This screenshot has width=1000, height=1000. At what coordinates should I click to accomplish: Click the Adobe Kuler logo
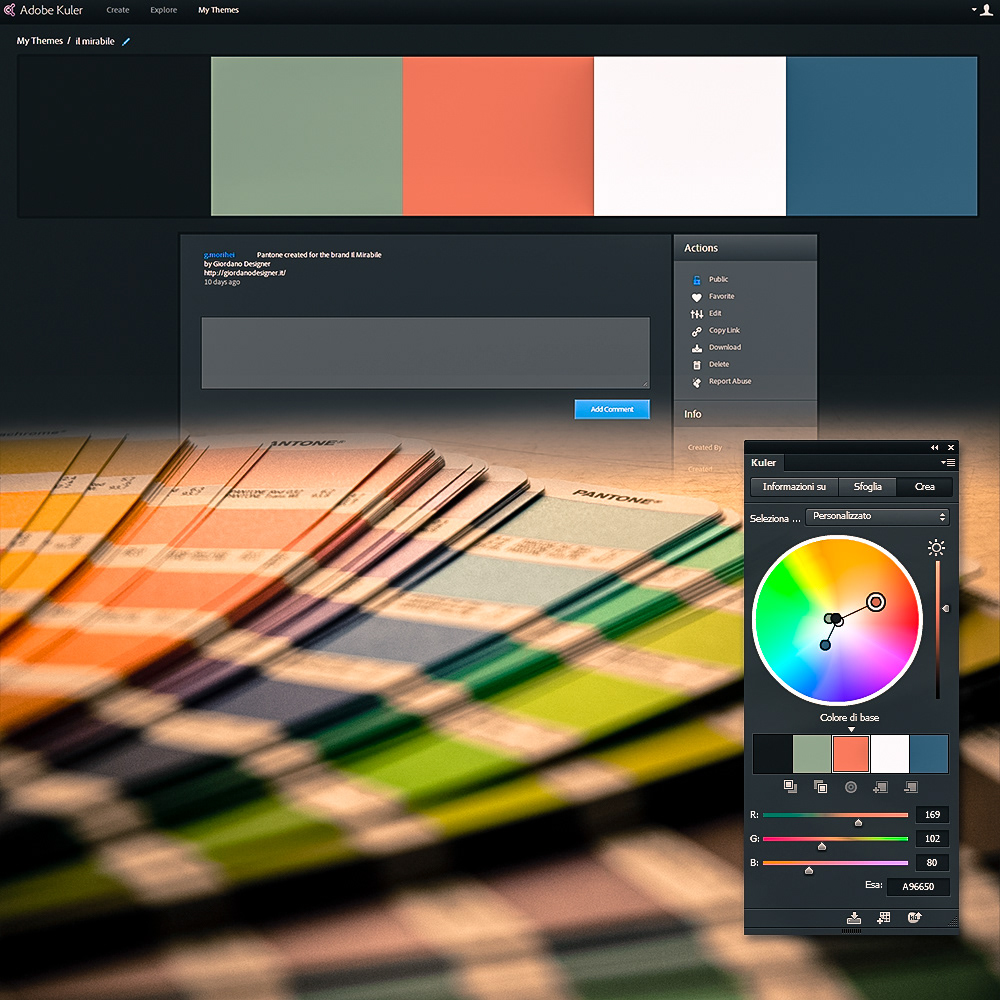click(x=43, y=10)
